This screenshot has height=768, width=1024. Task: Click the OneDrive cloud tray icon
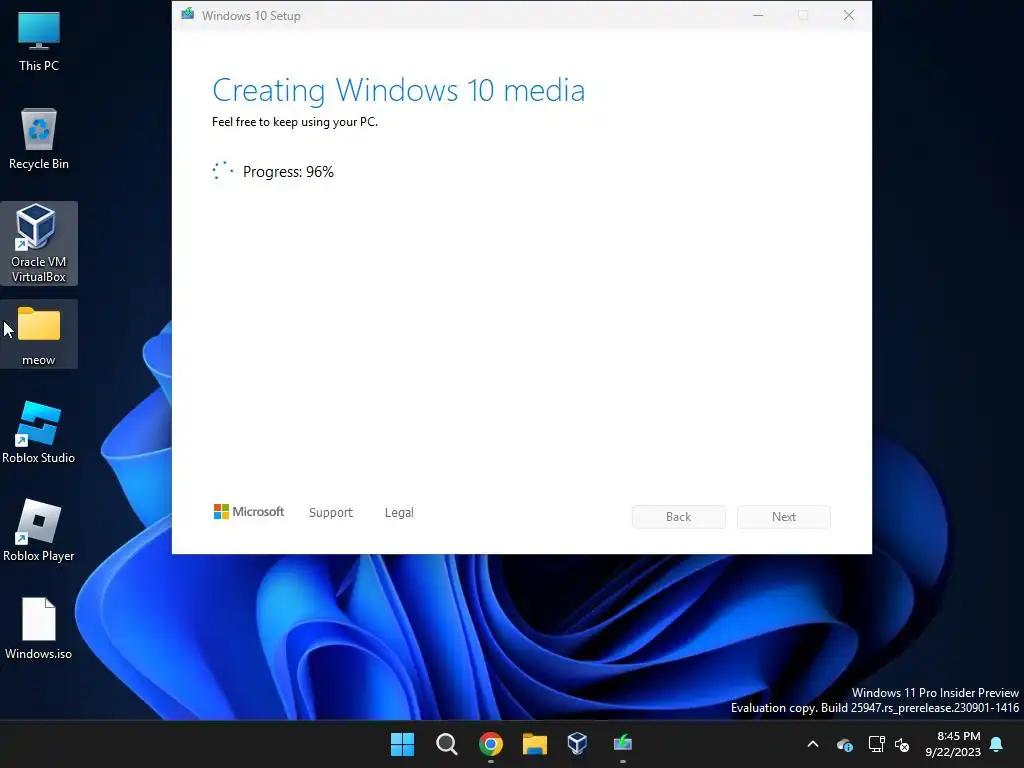[x=844, y=744]
